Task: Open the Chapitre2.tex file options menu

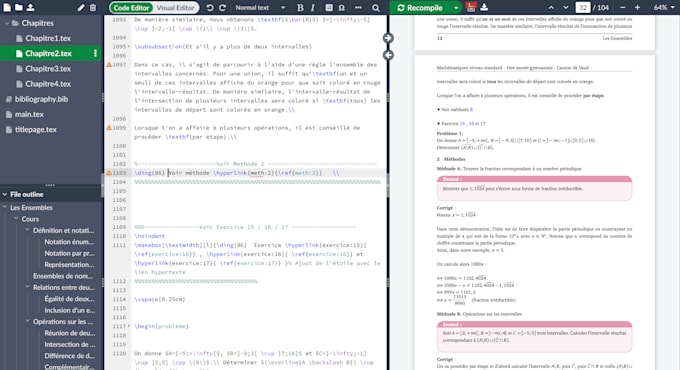Action: [95, 53]
